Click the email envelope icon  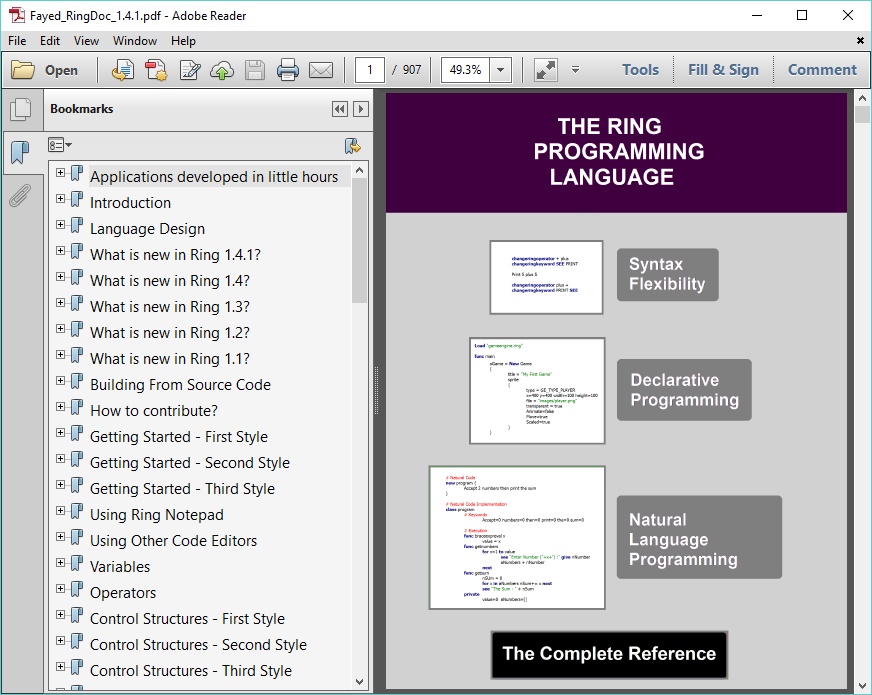[x=321, y=70]
